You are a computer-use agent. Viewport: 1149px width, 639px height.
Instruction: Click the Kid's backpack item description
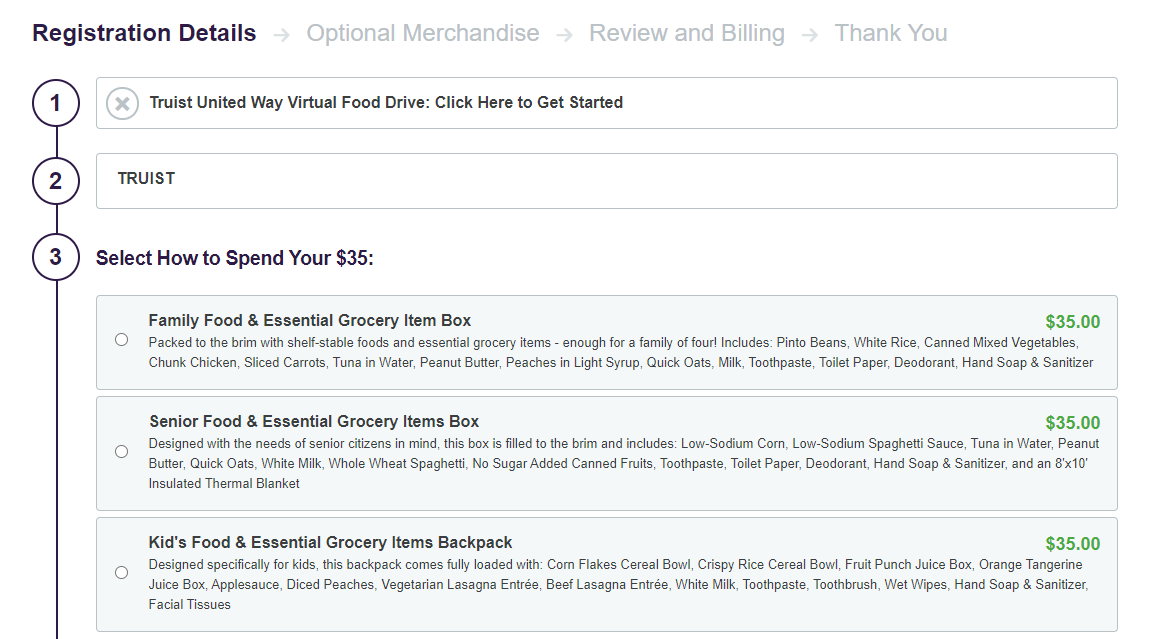[x=618, y=584]
